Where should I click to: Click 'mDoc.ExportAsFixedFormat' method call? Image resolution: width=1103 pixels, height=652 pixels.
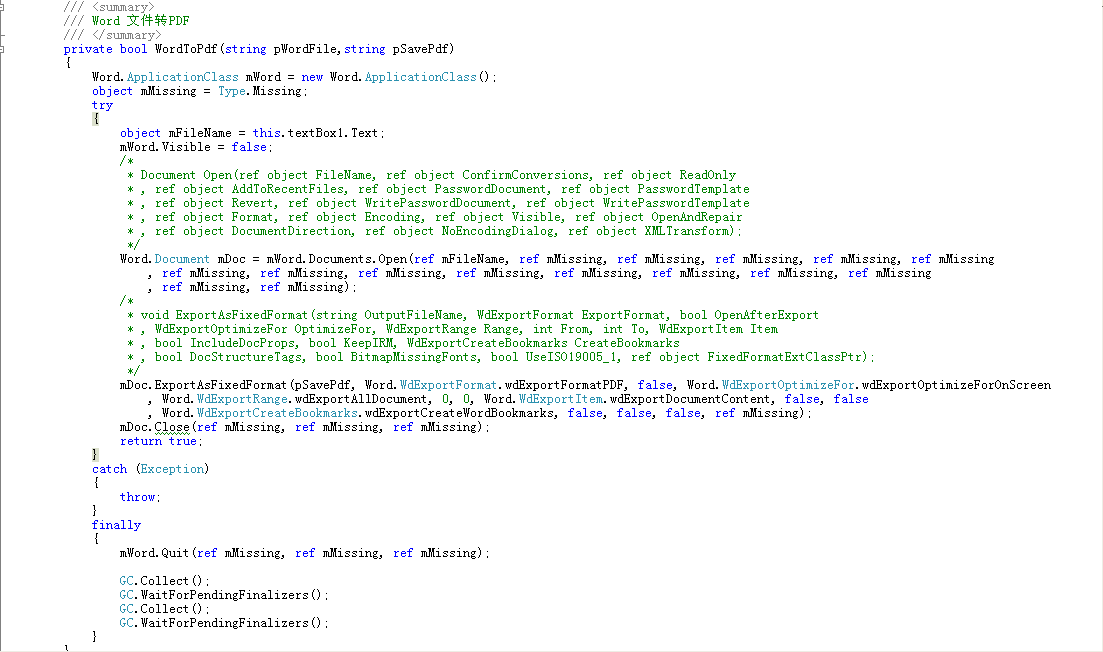click(x=203, y=385)
